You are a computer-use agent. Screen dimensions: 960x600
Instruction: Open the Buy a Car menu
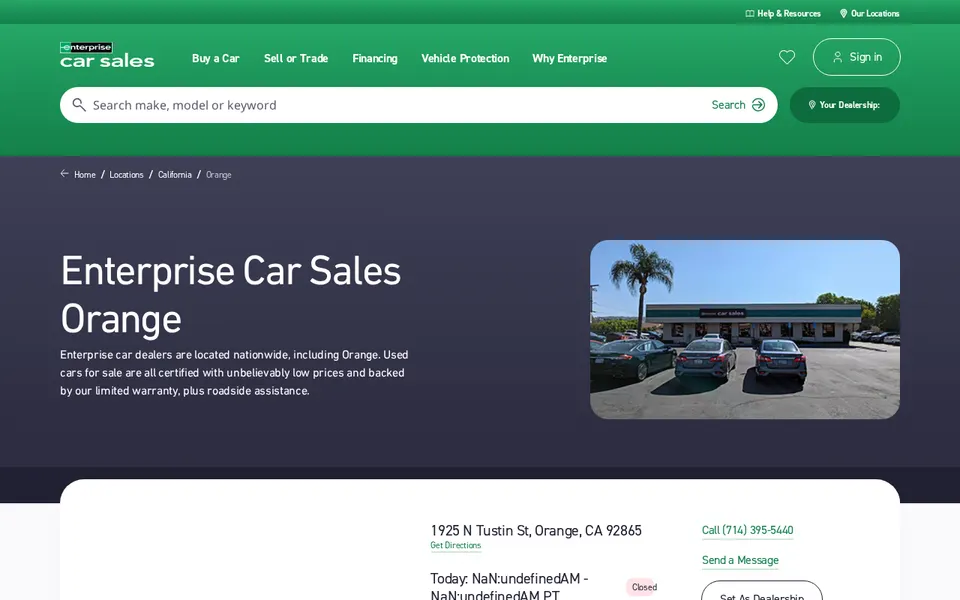(x=216, y=58)
